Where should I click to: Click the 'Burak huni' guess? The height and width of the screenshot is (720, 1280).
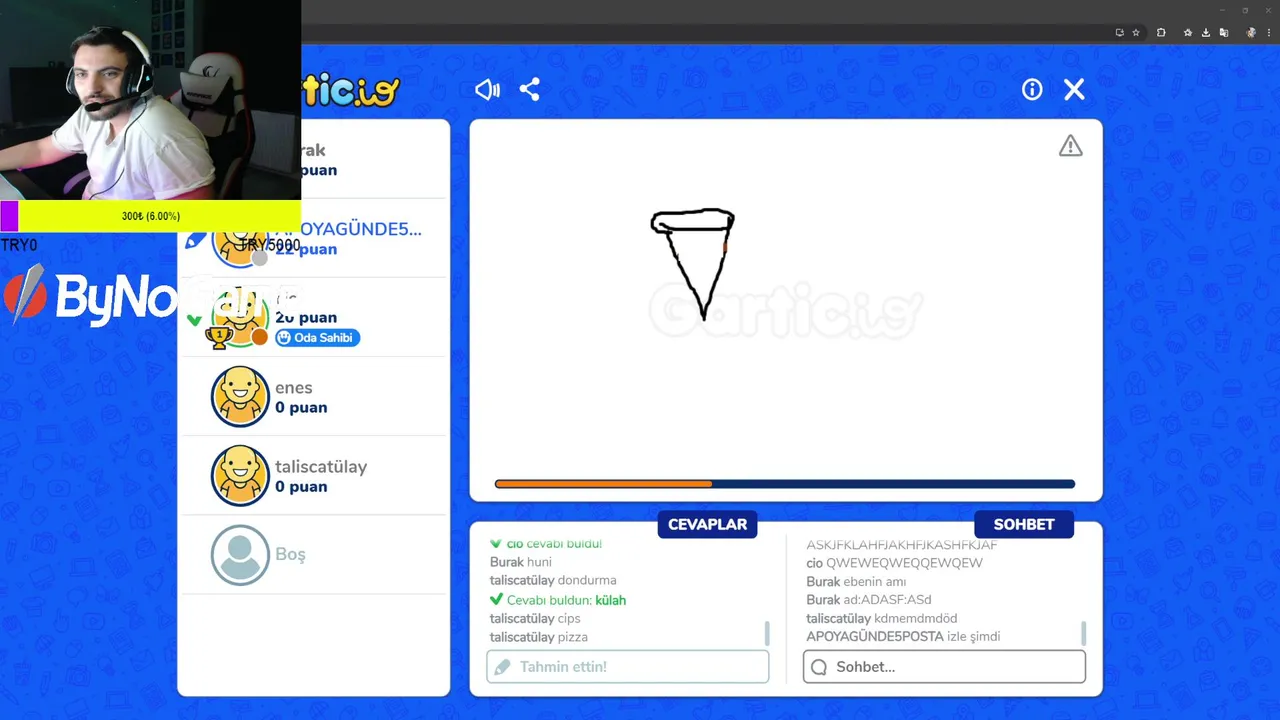(x=521, y=562)
